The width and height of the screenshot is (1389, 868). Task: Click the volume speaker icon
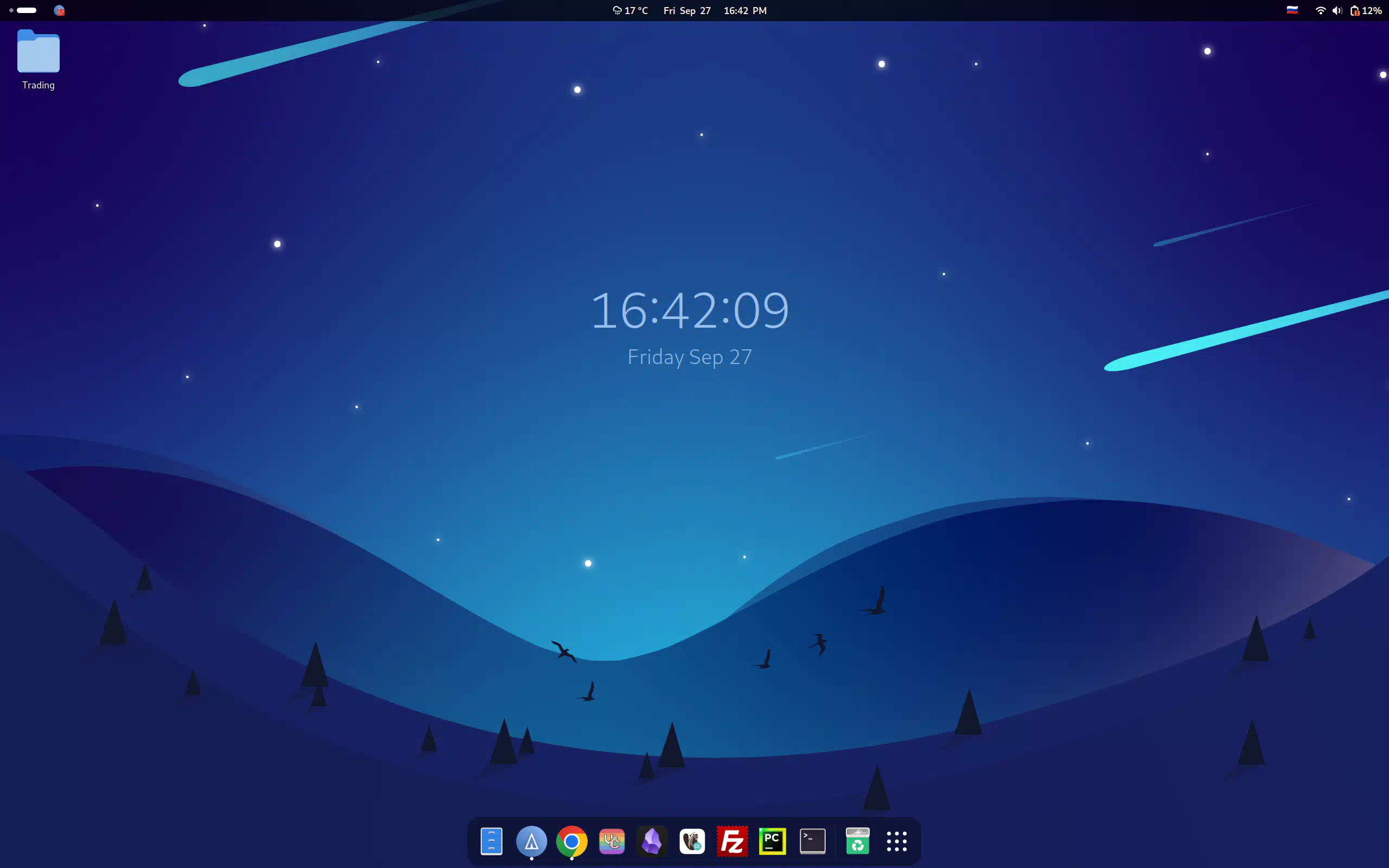(x=1337, y=10)
